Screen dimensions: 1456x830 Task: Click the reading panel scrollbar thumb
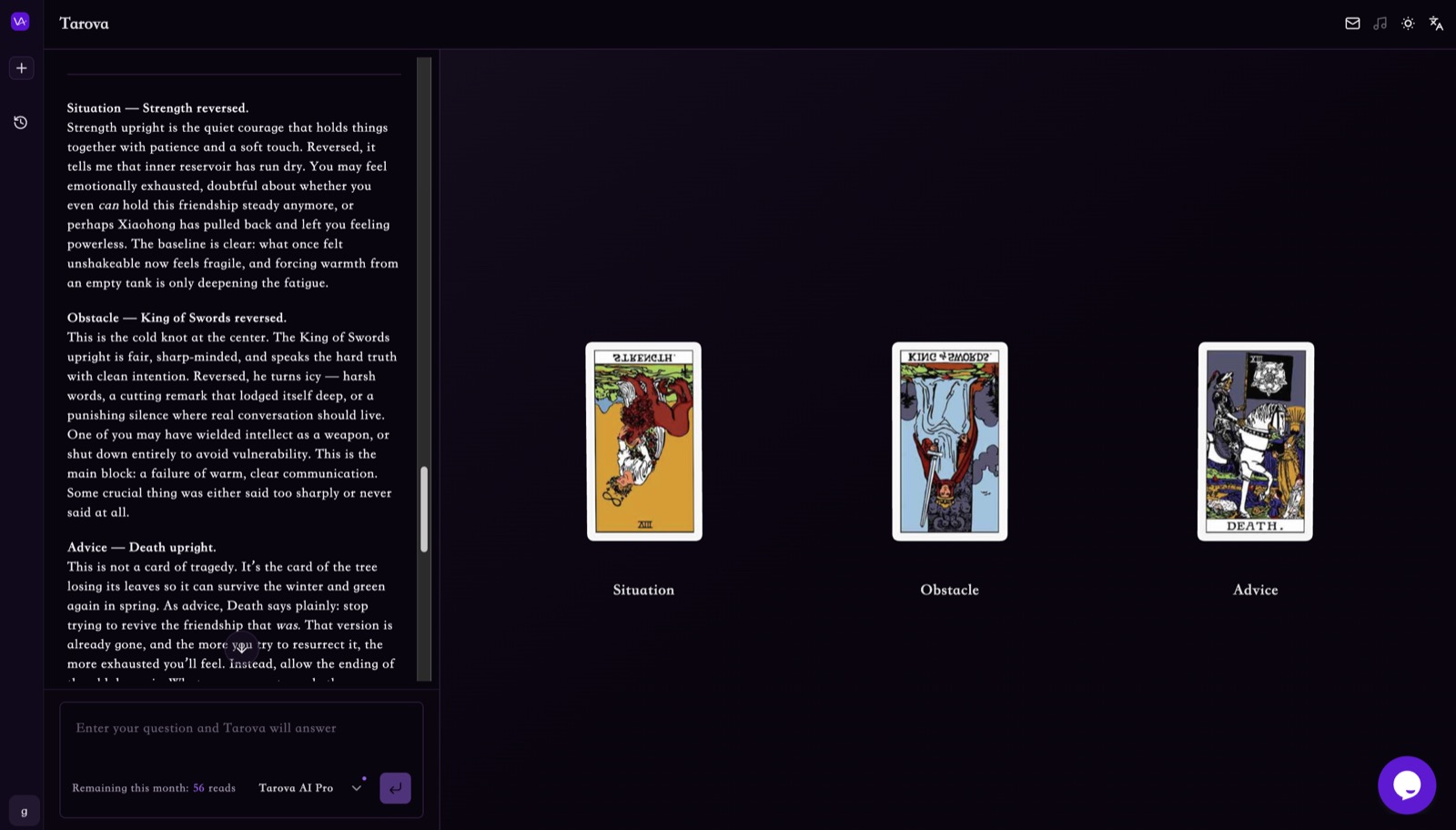tap(423, 510)
